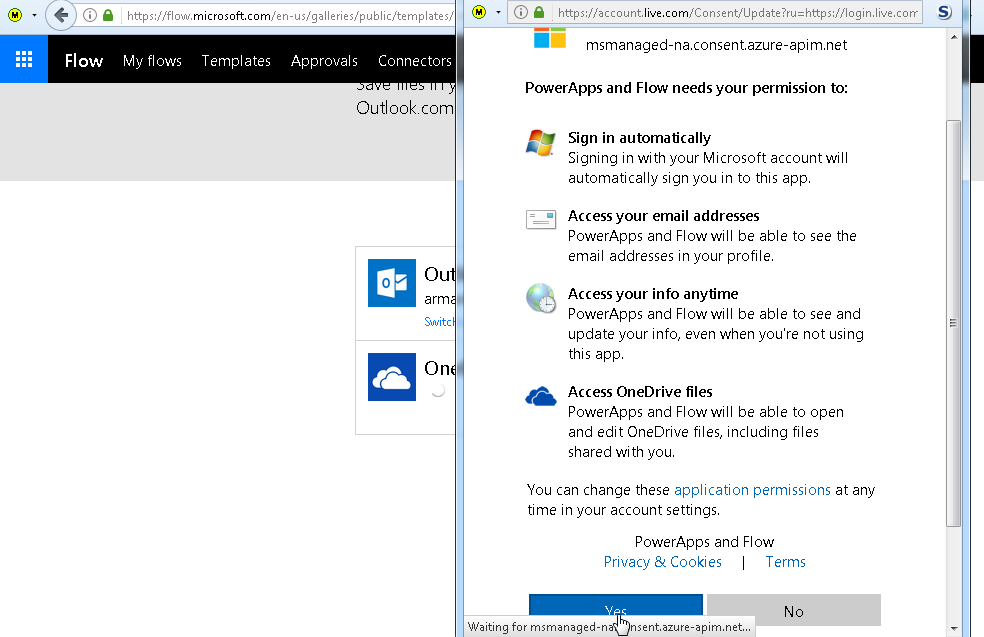Open My flows in navigation bar

pyautogui.click(x=152, y=61)
